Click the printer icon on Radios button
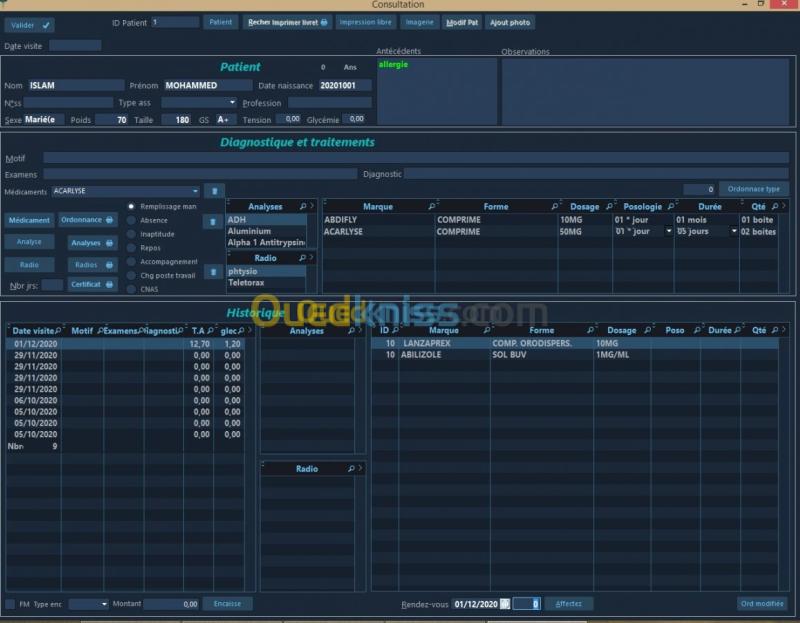800x623 pixels. (x=109, y=265)
